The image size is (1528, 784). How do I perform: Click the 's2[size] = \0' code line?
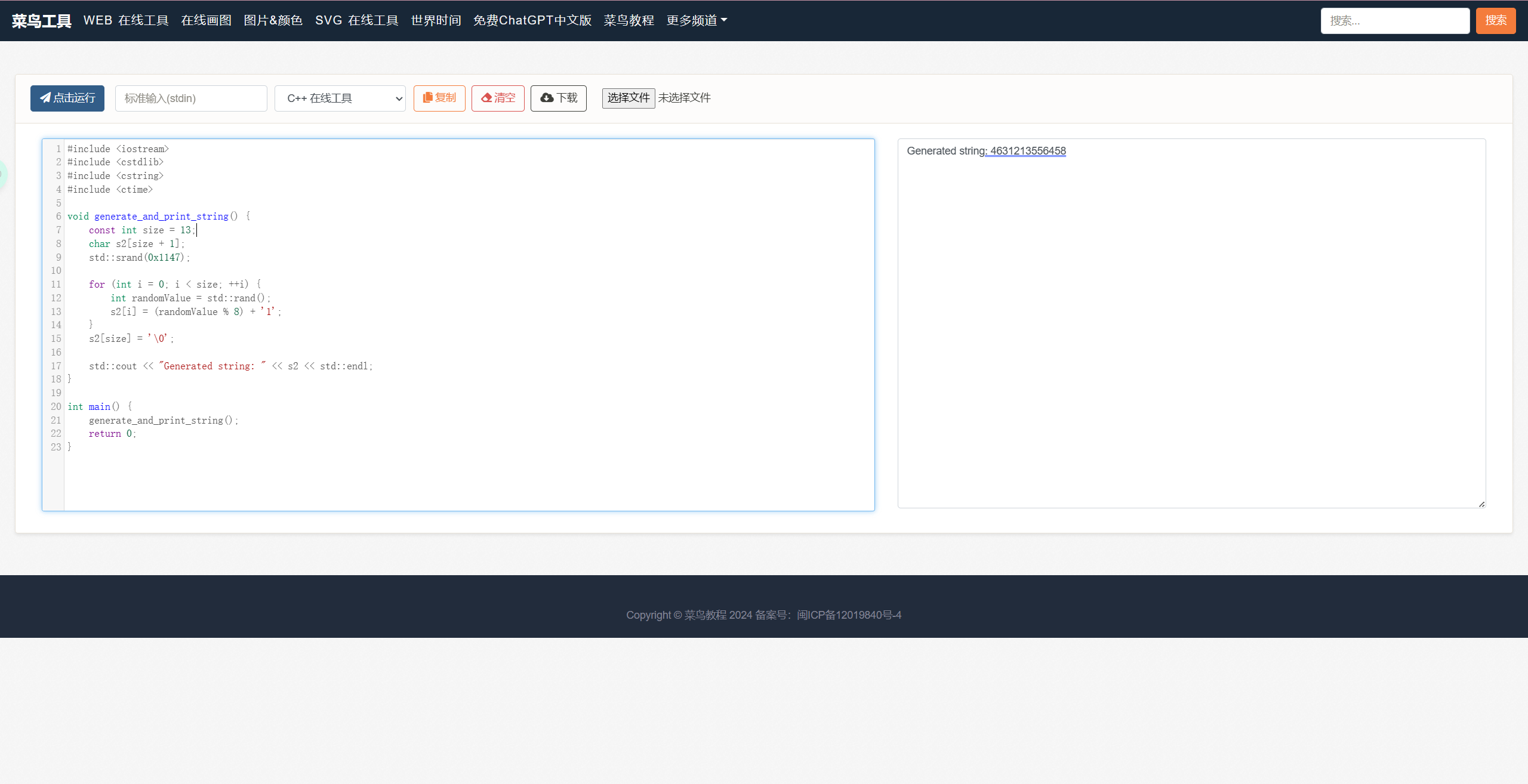point(131,339)
